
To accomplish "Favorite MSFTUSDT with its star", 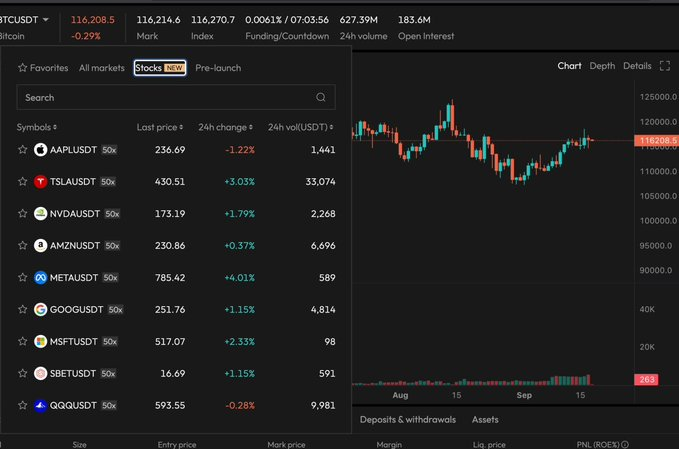I will tap(23, 342).
